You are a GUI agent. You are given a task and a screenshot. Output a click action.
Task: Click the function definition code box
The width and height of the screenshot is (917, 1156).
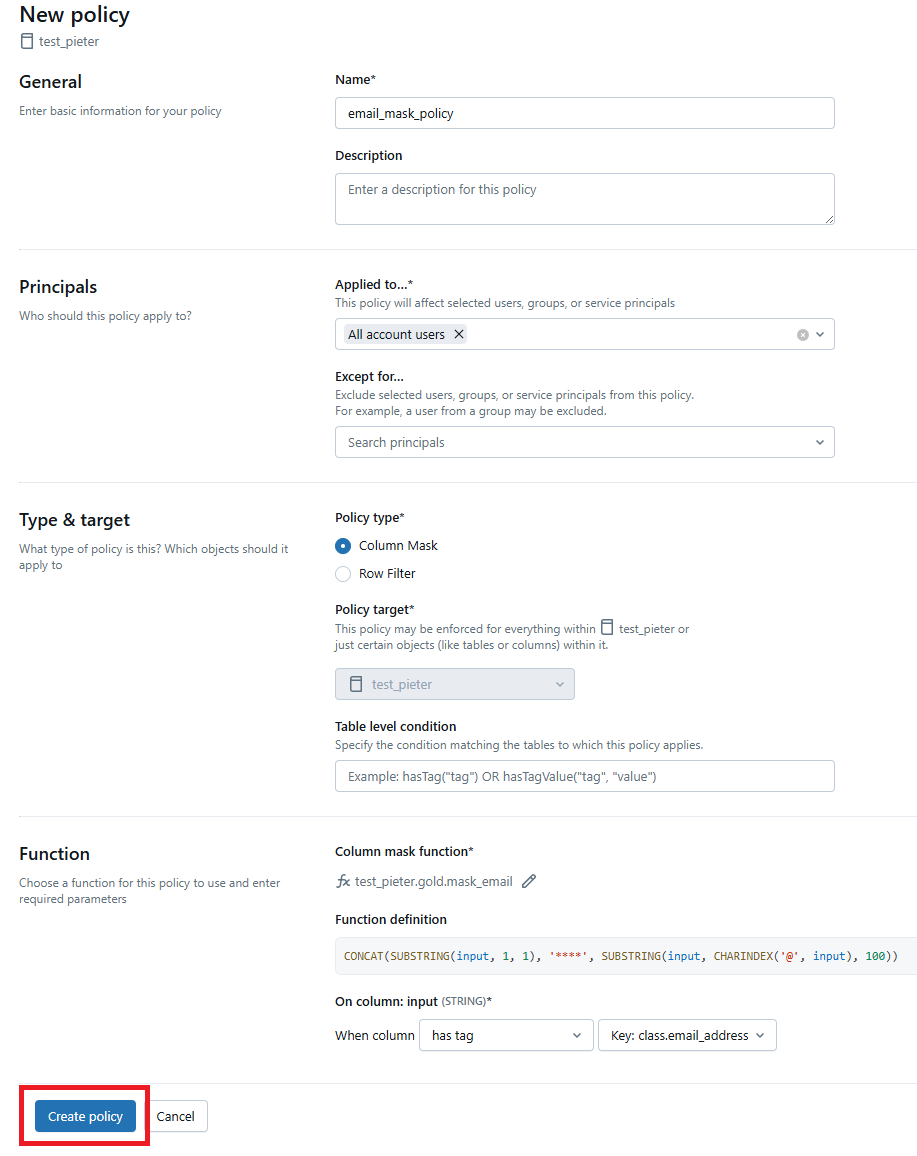625,956
